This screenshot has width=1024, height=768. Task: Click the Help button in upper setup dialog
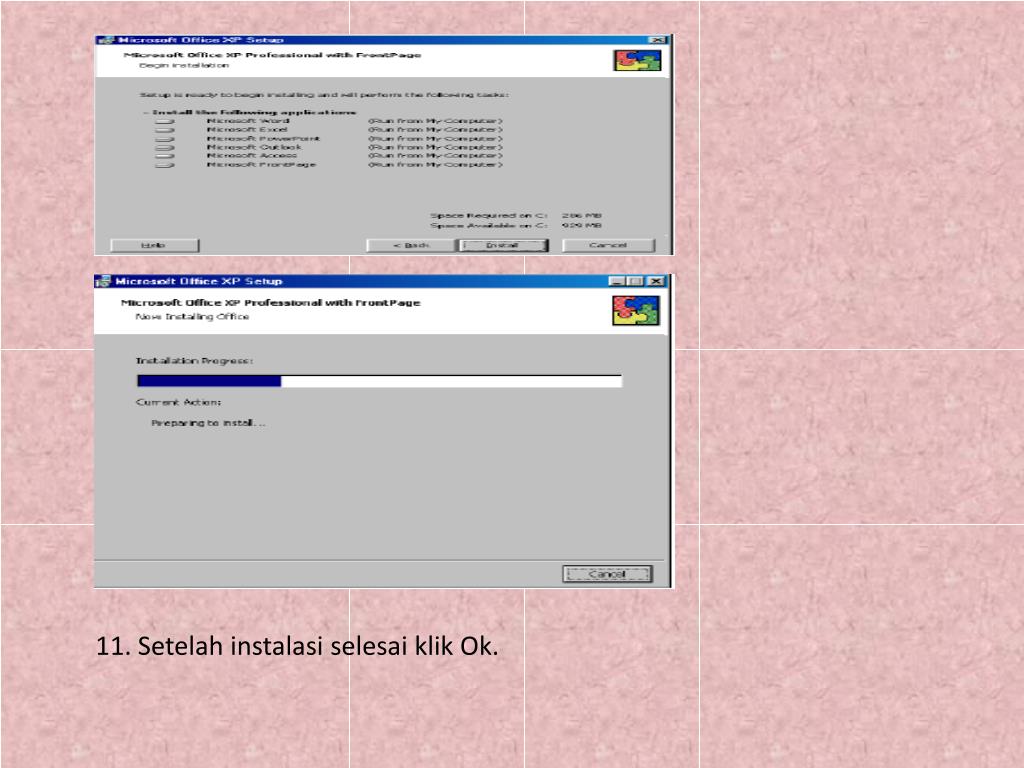click(154, 246)
